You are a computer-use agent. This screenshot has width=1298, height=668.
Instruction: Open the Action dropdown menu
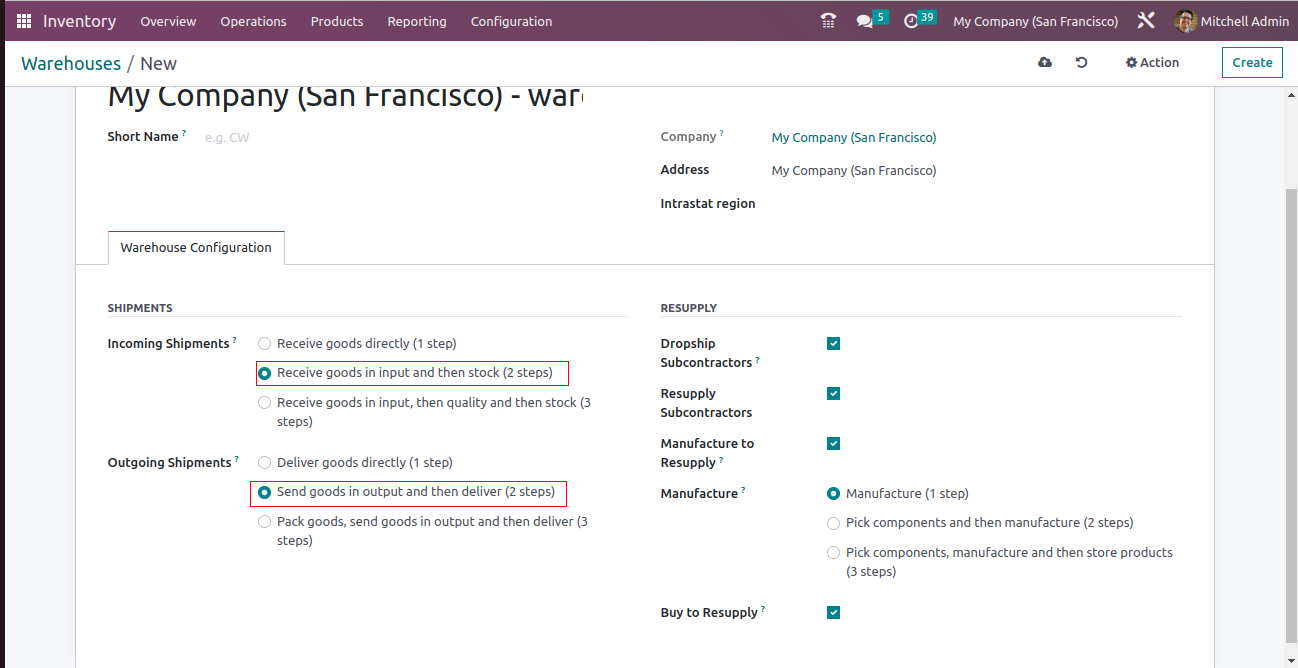(x=1152, y=62)
